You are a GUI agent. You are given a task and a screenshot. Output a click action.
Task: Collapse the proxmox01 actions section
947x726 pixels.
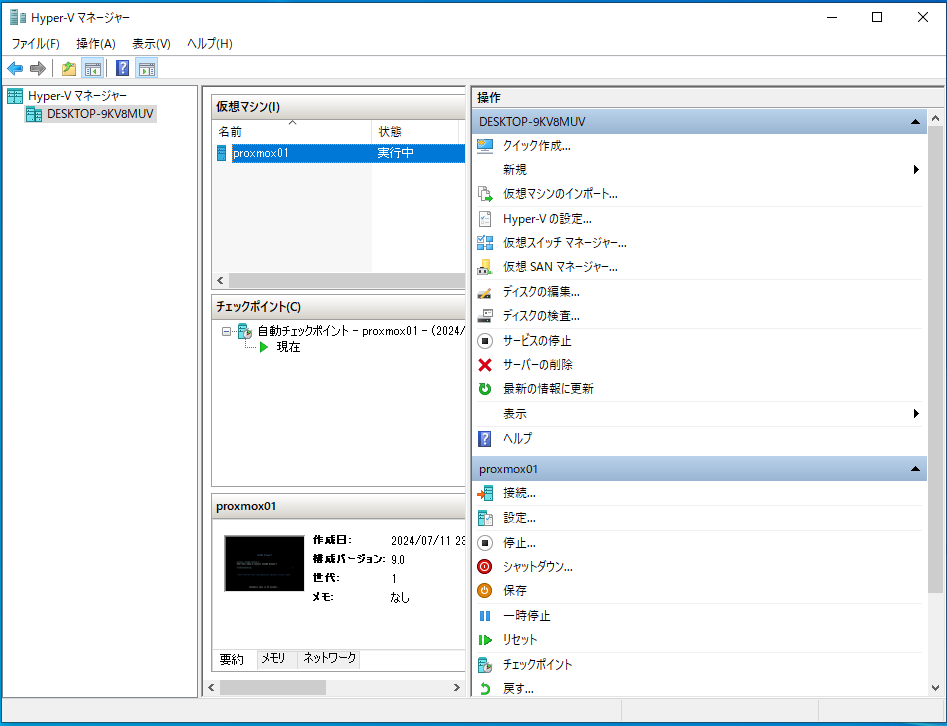[914, 469]
